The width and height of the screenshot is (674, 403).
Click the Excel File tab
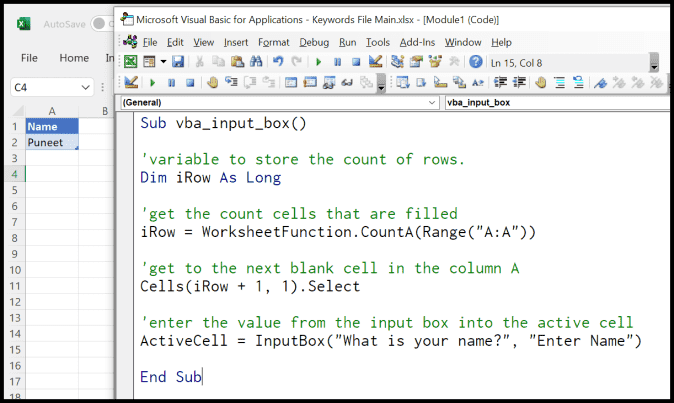coord(29,58)
